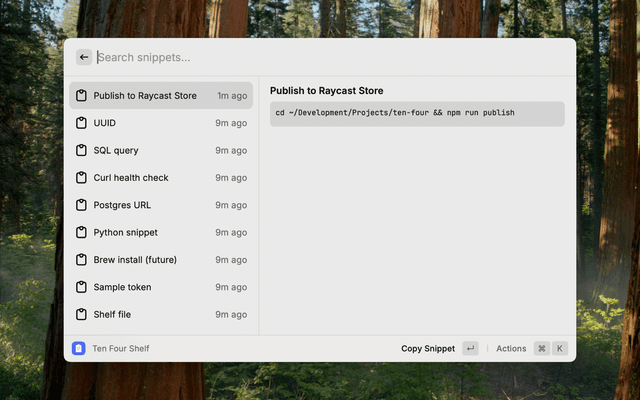This screenshot has width=640, height=400.
Task: Click clipboard icon beside Postgres URL
Action: (x=81, y=205)
